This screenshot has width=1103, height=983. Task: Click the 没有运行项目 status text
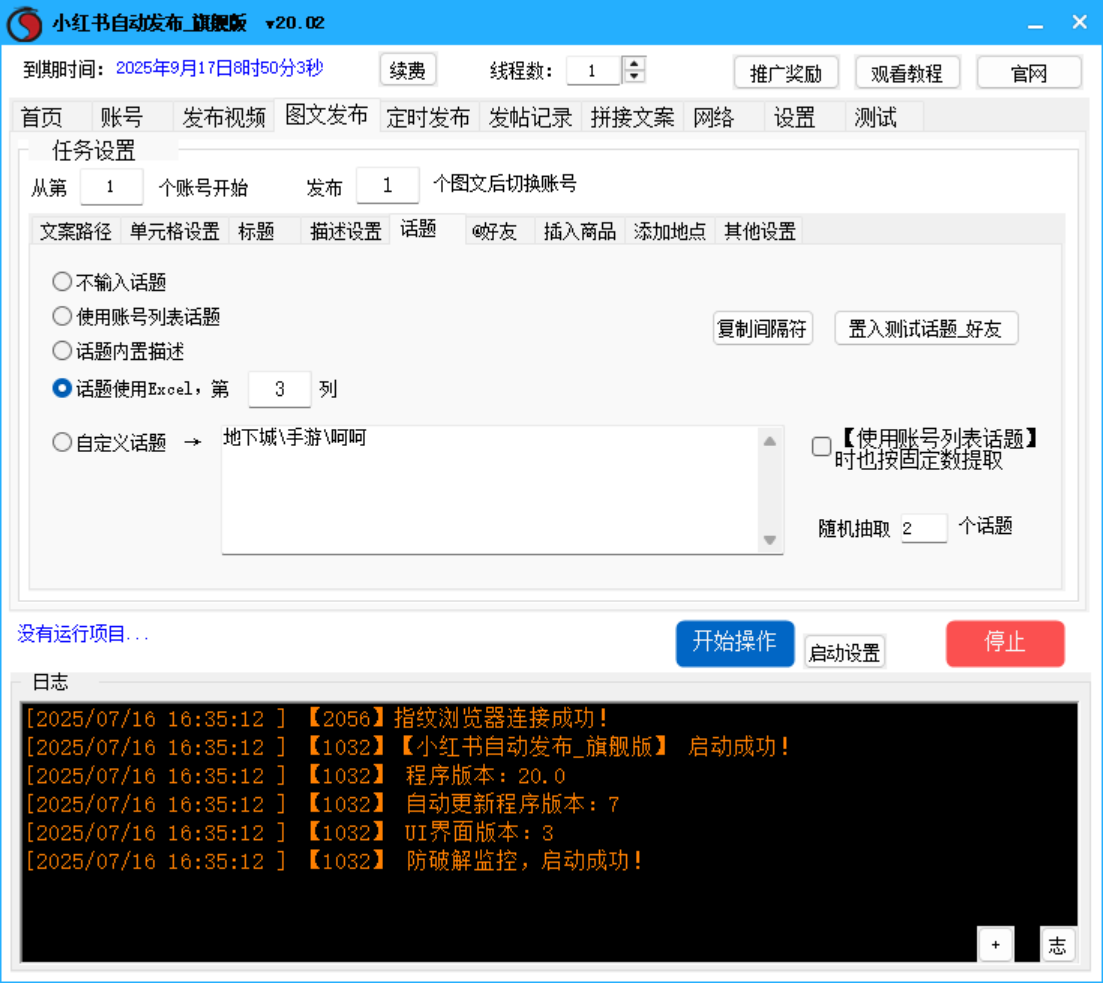pos(83,634)
